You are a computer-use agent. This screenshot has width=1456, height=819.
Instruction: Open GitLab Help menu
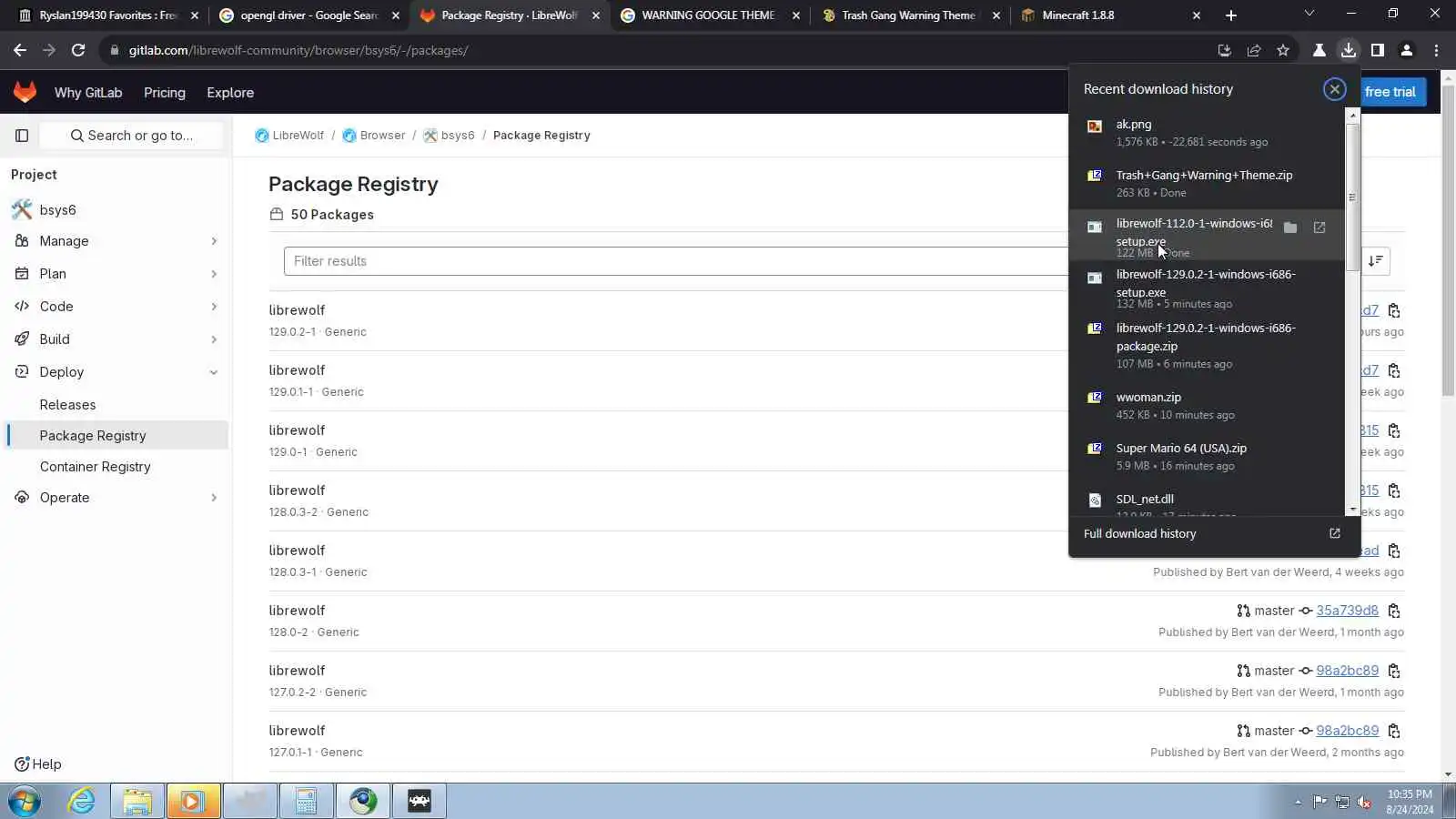[38, 764]
